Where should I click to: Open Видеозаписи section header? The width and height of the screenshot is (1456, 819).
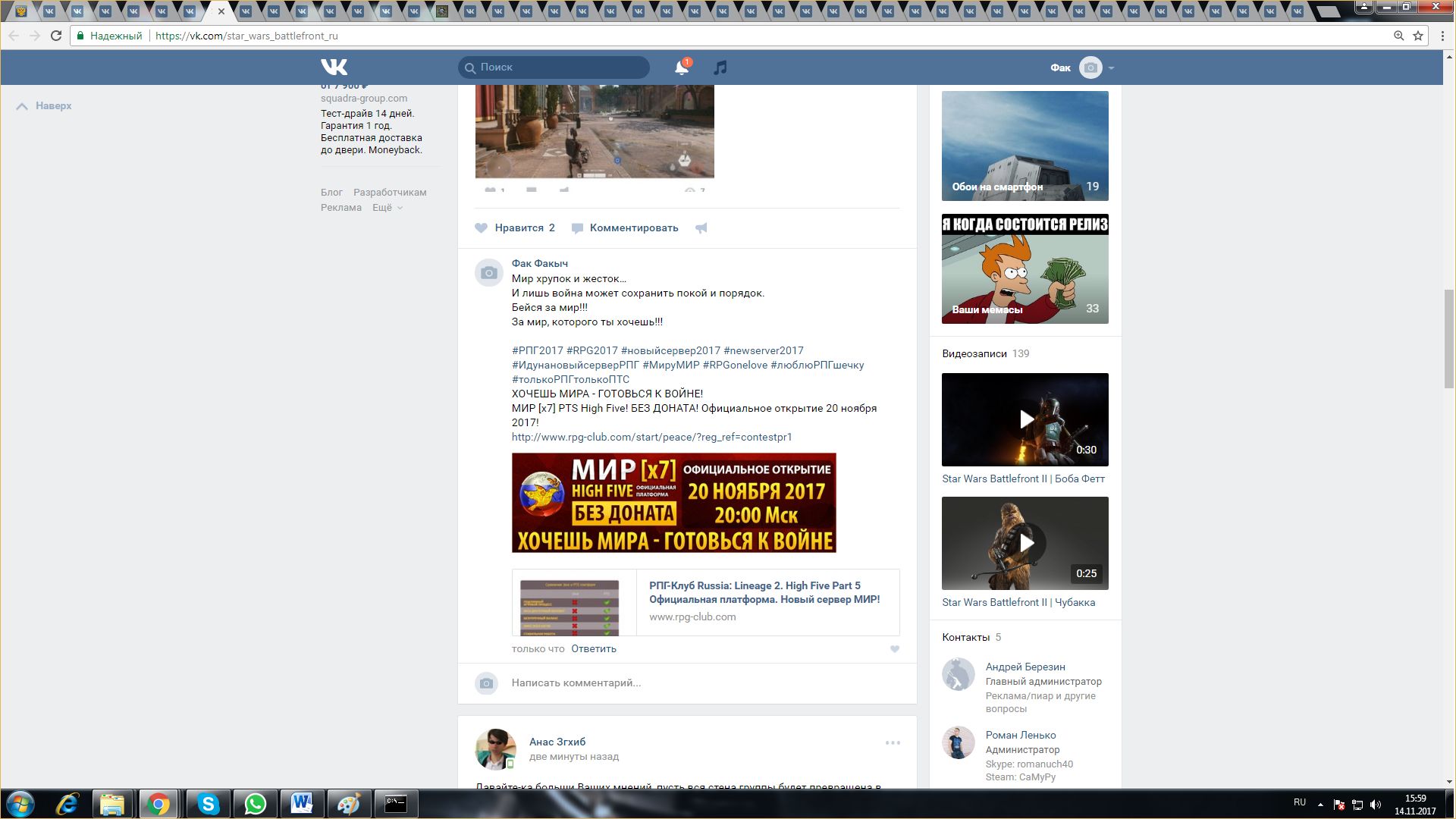974,353
